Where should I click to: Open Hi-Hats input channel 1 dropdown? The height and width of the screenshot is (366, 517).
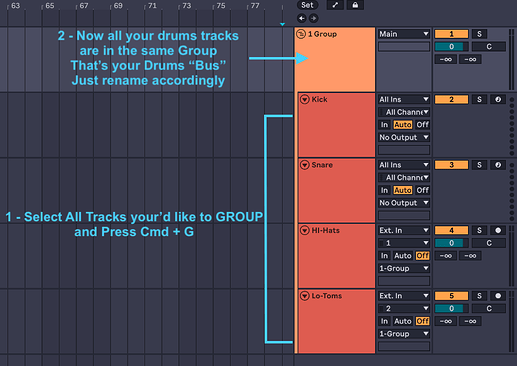coord(404,243)
